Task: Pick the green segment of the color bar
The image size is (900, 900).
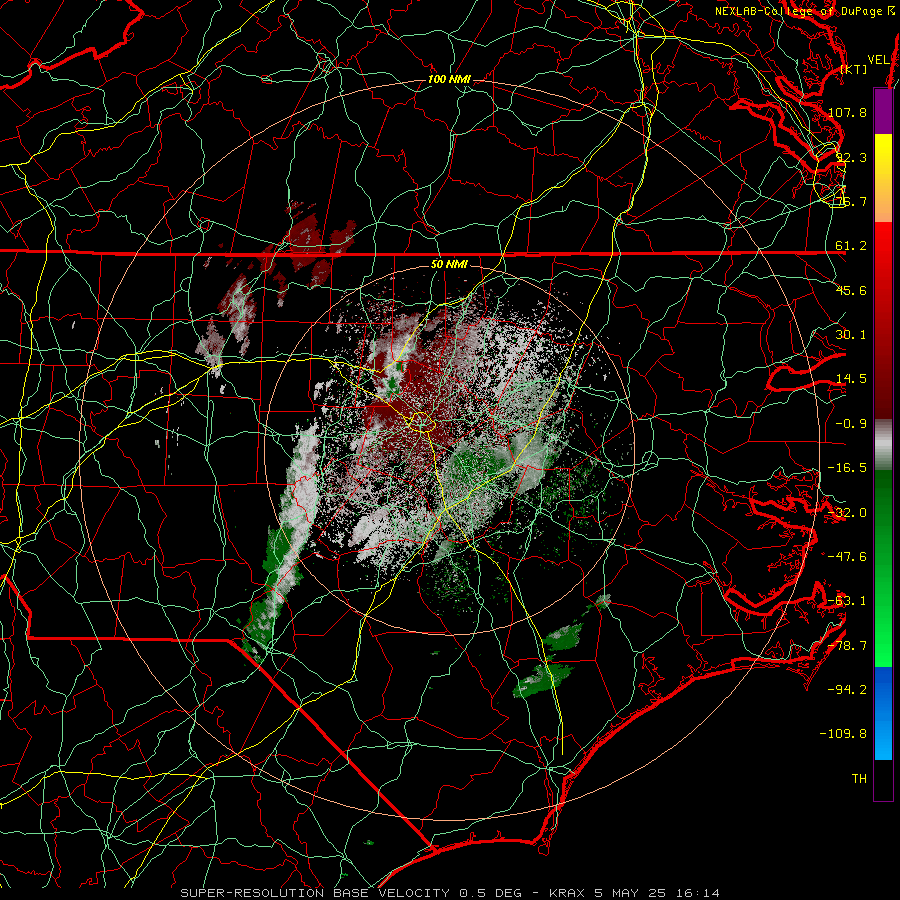Action: click(x=883, y=568)
